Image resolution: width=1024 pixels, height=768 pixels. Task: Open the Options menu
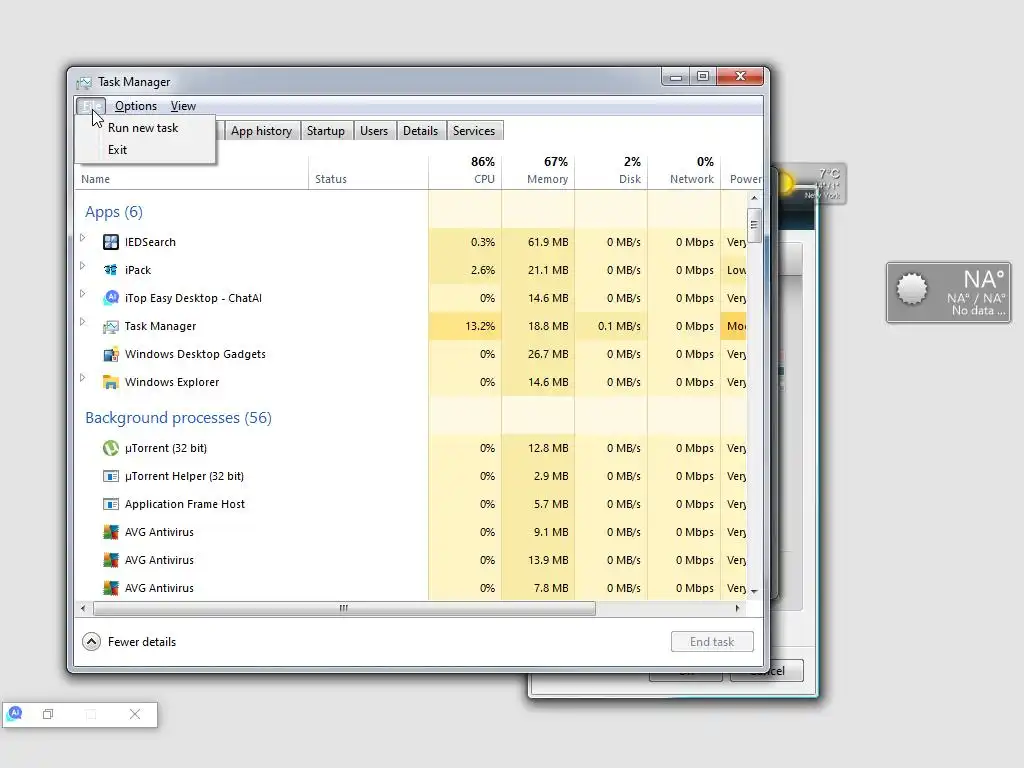136,106
